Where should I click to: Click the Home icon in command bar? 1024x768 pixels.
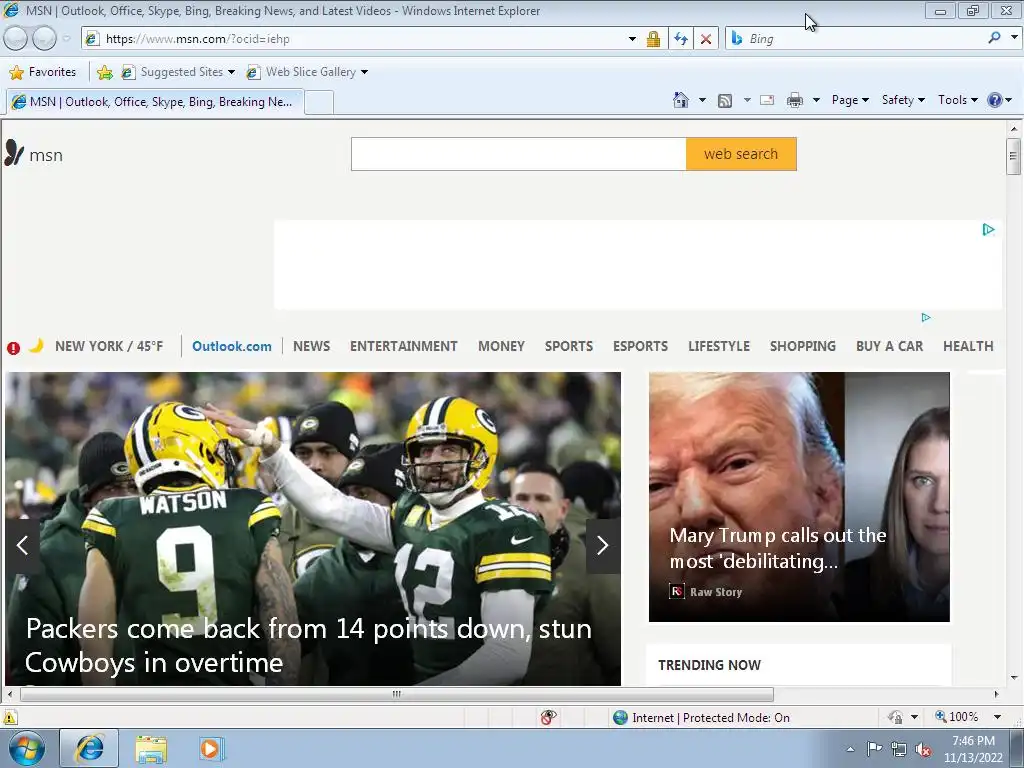tap(680, 100)
